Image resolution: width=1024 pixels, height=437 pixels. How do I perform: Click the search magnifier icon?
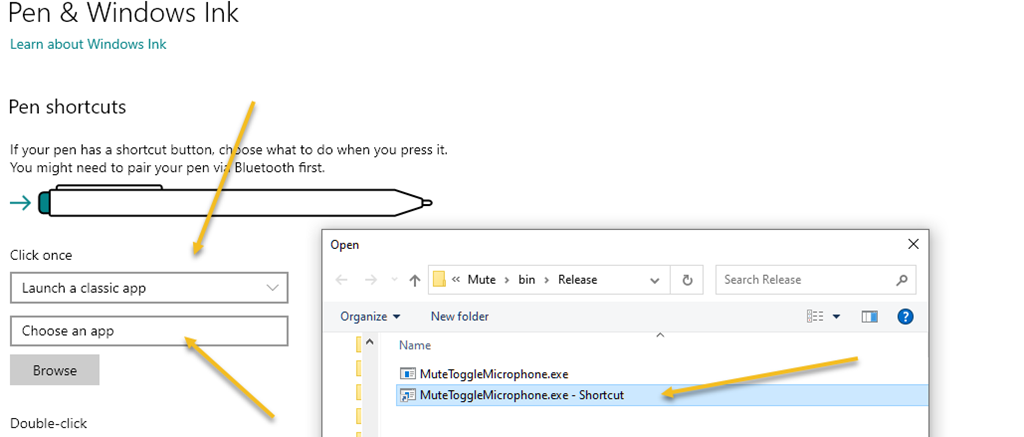pyautogui.click(x=901, y=280)
